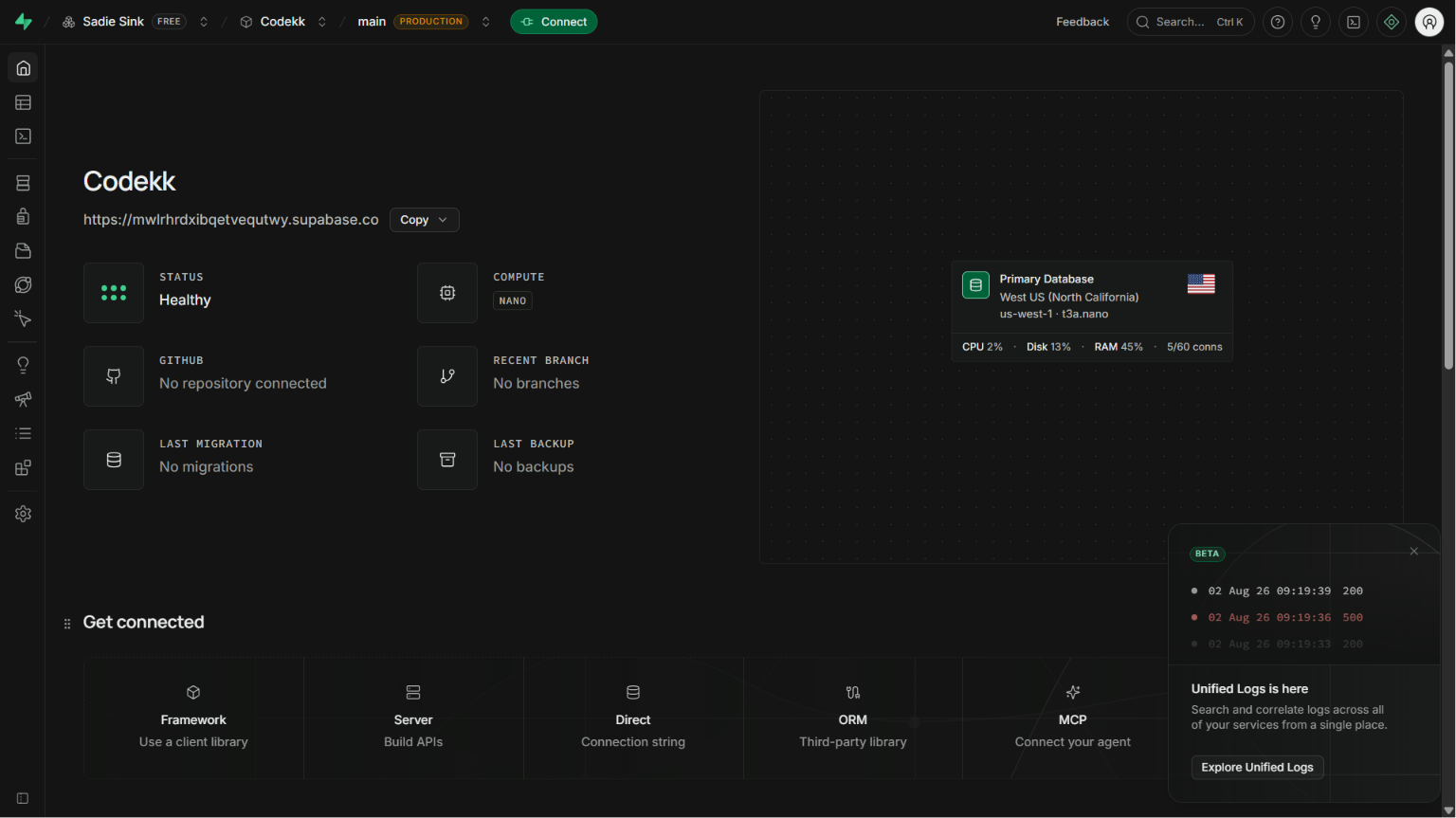Open inline SQL editor icon in top bar
This screenshot has height=818, width=1456.
[1354, 22]
